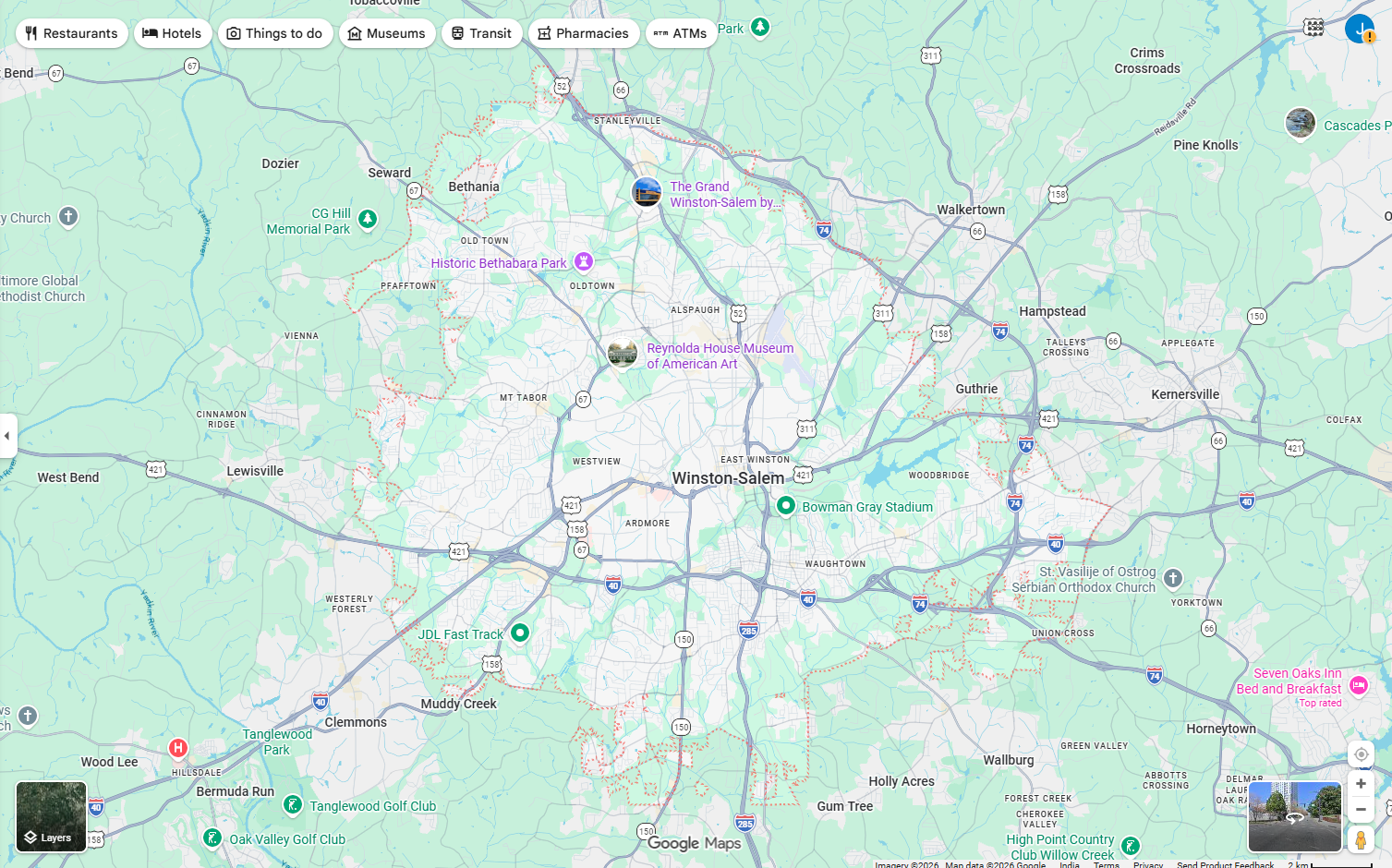Select the Things to do category
Screen dimensions: 1392x868
(275, 32)
